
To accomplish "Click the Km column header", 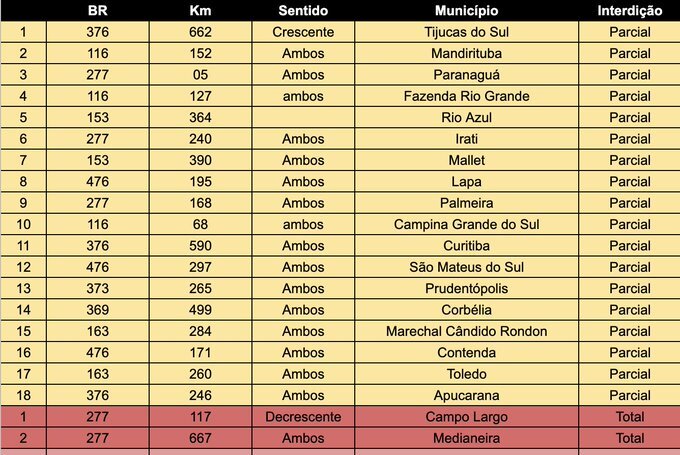I will 200,10.
